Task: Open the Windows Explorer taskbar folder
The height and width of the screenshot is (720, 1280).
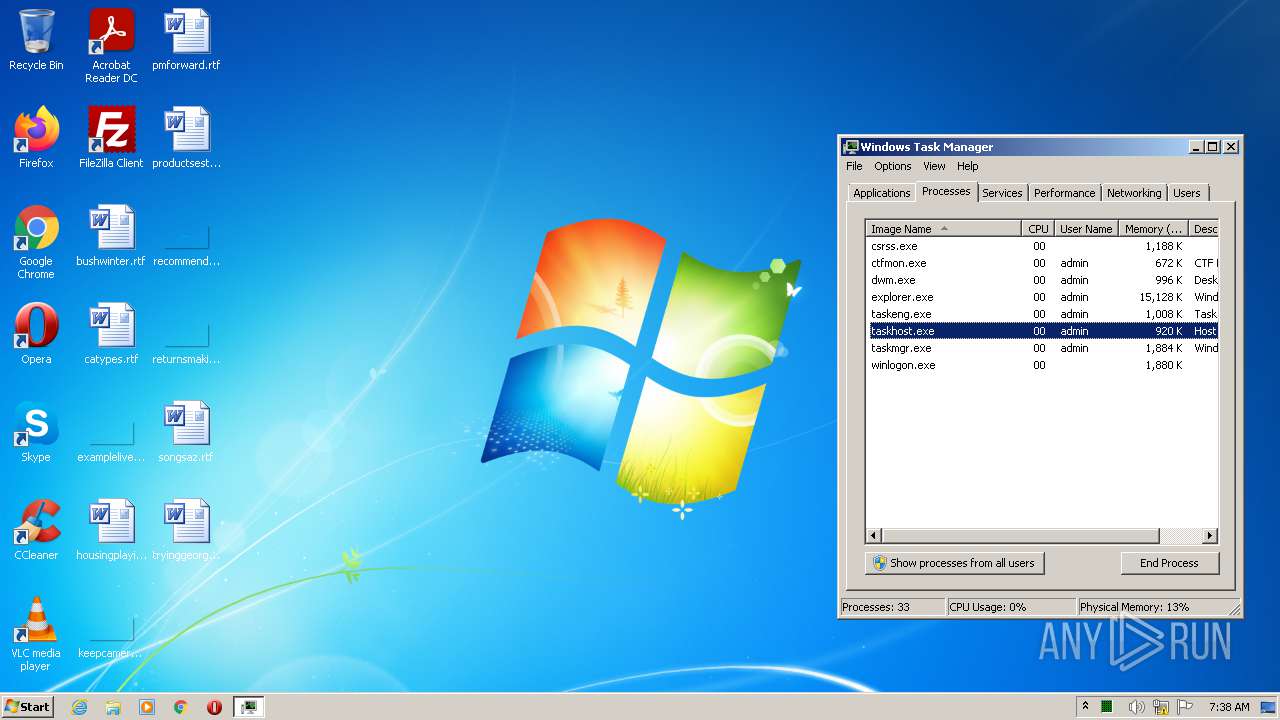Action: (113, 707)
